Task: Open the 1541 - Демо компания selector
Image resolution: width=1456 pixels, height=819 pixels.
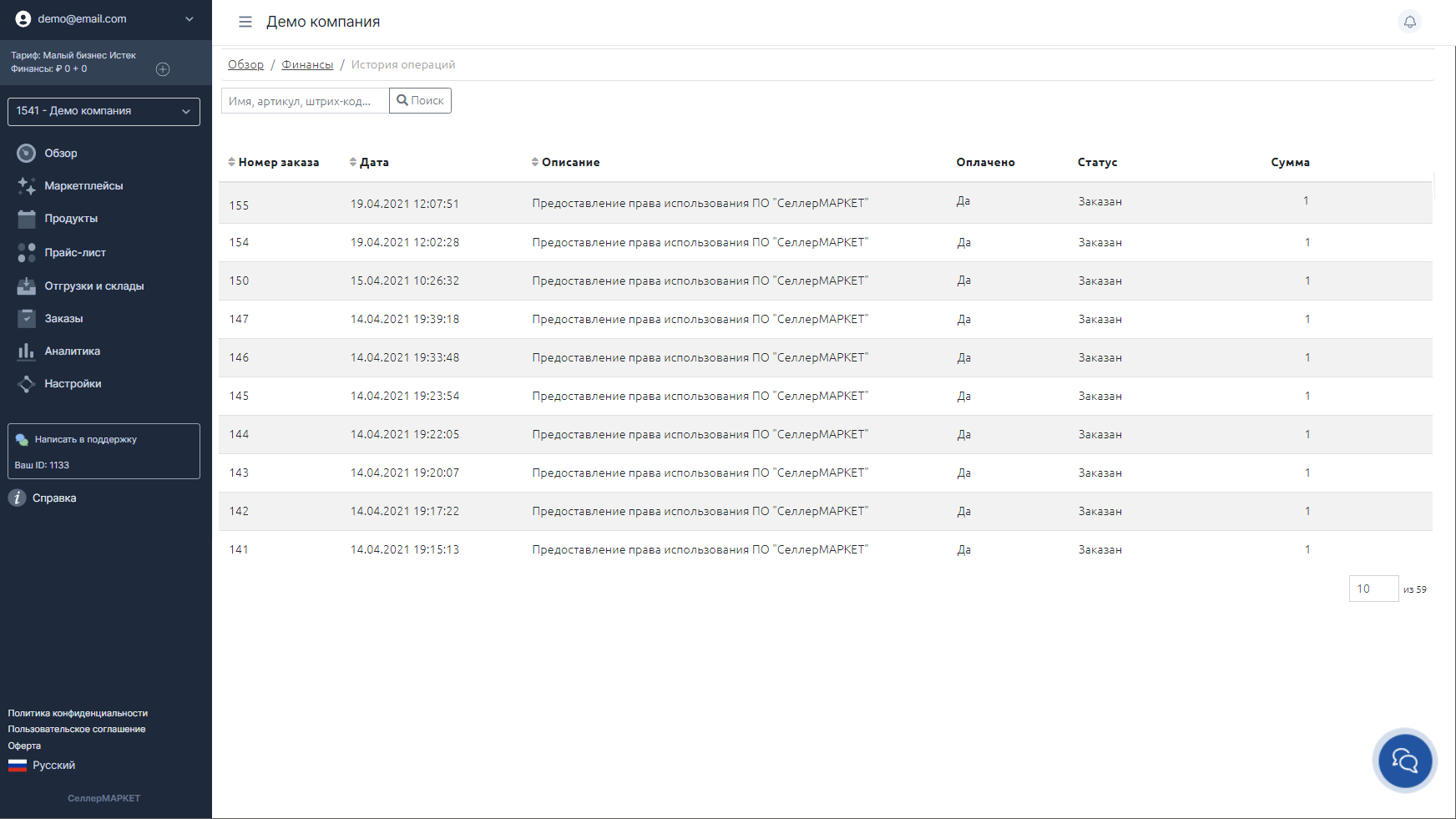Action: (x=104, y=112)
